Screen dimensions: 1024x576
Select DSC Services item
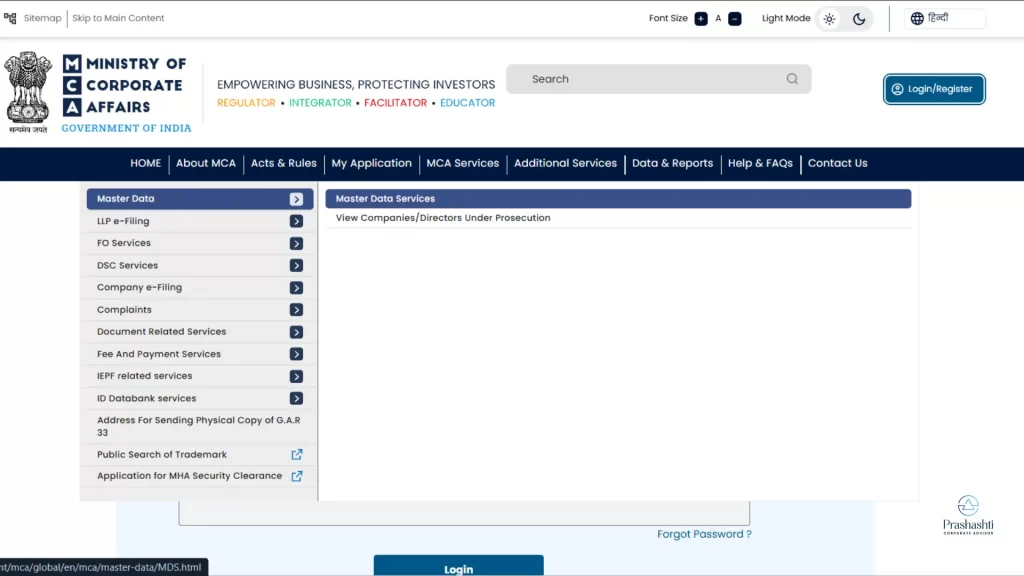pyautogui.click(x=200, y=266)
